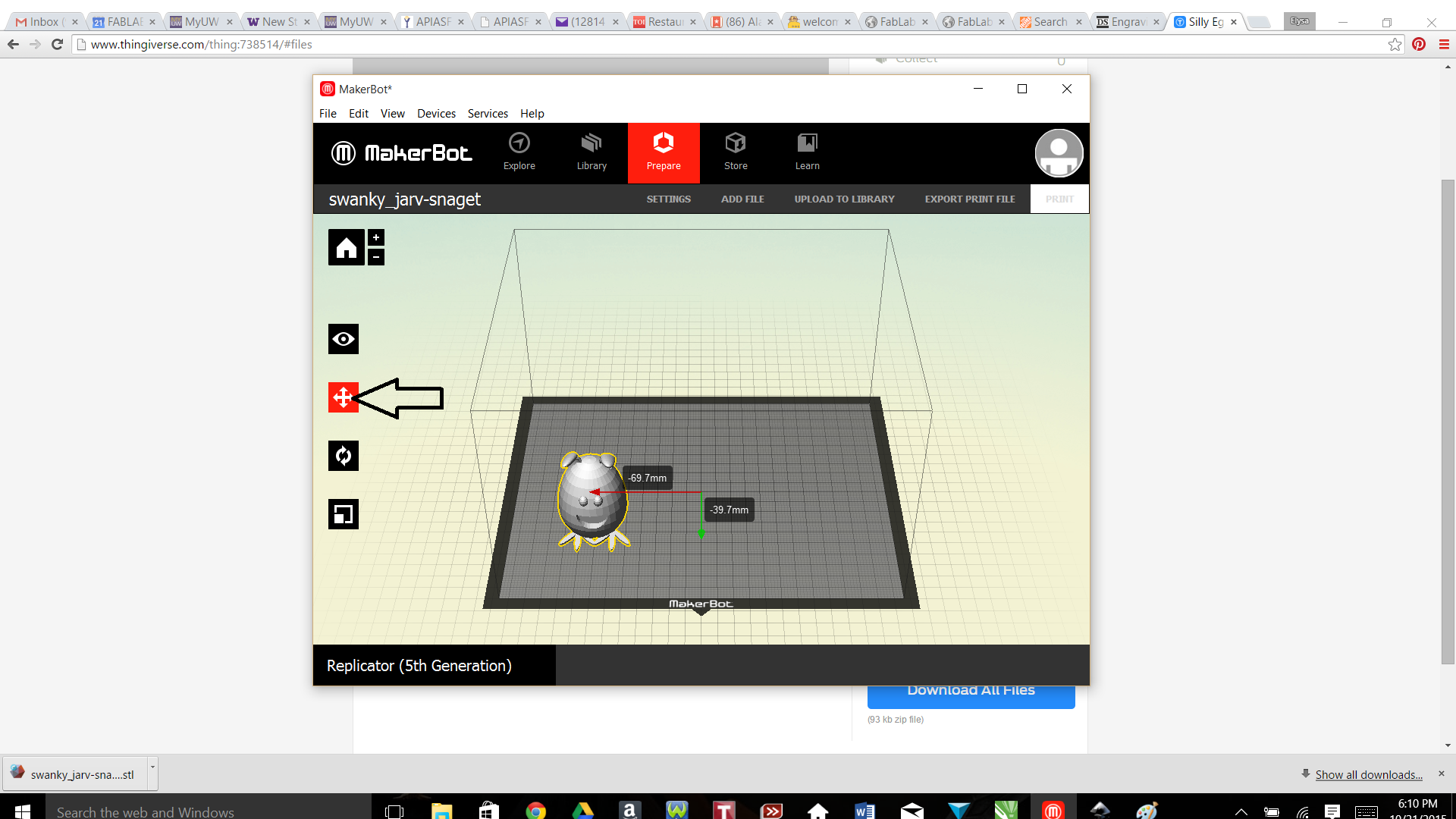
Task: Open the View menu
Action: 393,113
